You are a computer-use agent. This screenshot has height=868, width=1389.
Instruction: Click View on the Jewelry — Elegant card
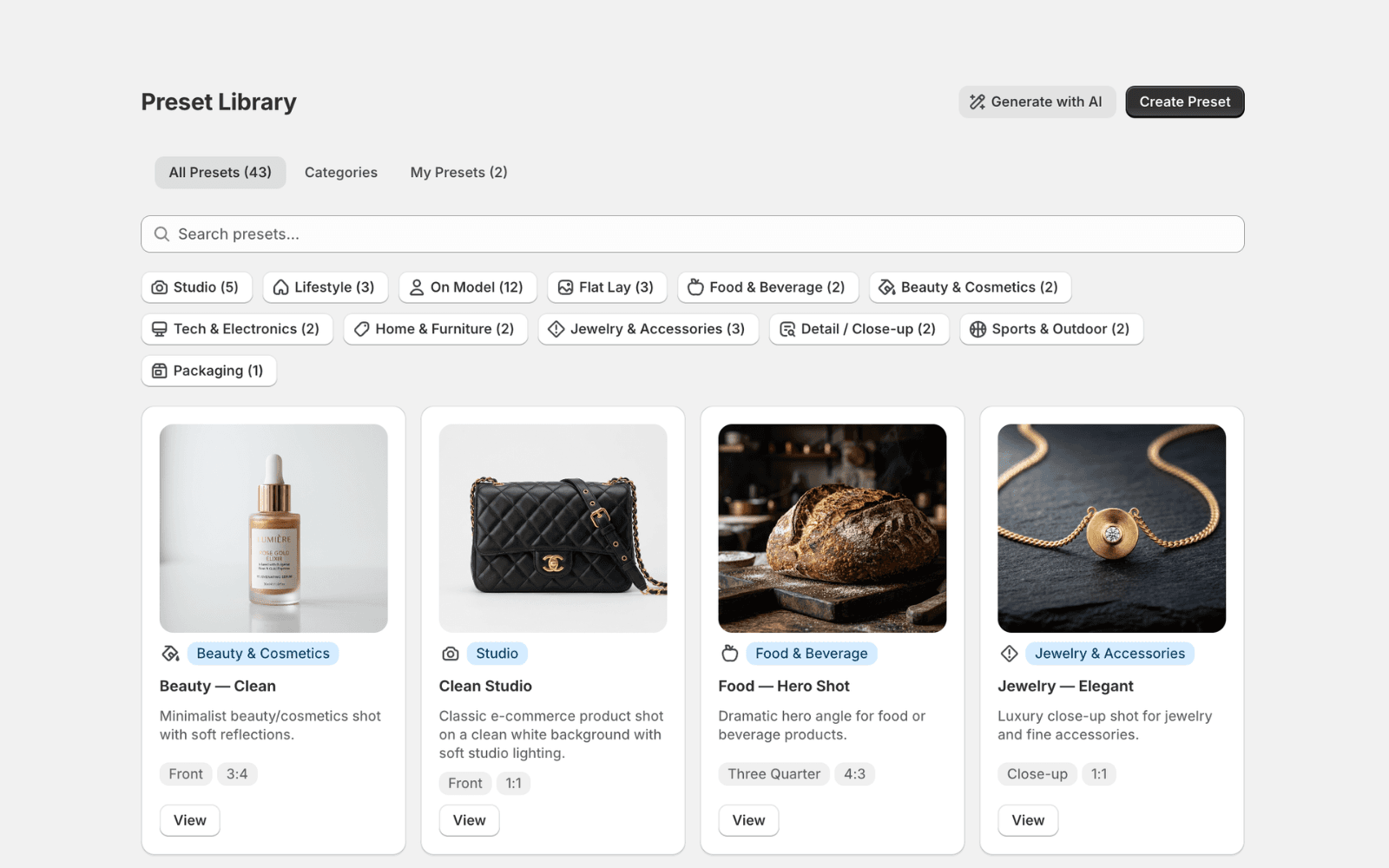(x=1027, y=820)
